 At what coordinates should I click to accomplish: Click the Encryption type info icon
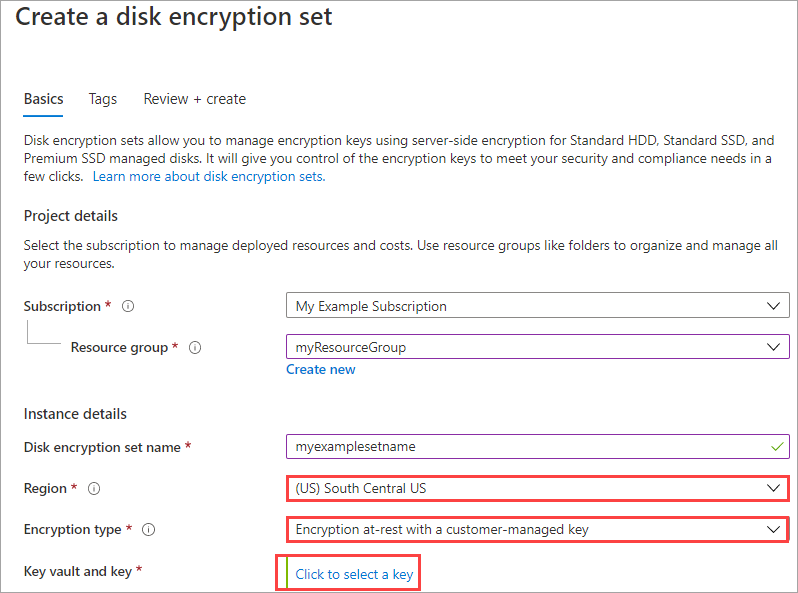pyautogui.click(x=148, y=530)
